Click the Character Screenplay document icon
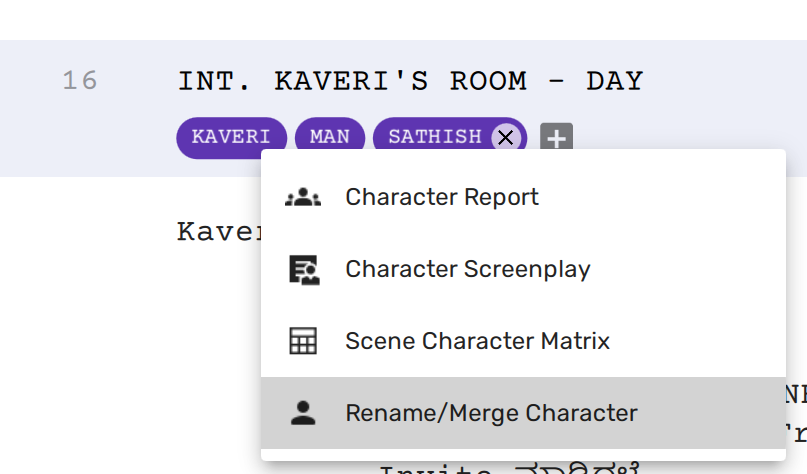The image size is (807, 474). pyautogui.click(x=302, y=269)
